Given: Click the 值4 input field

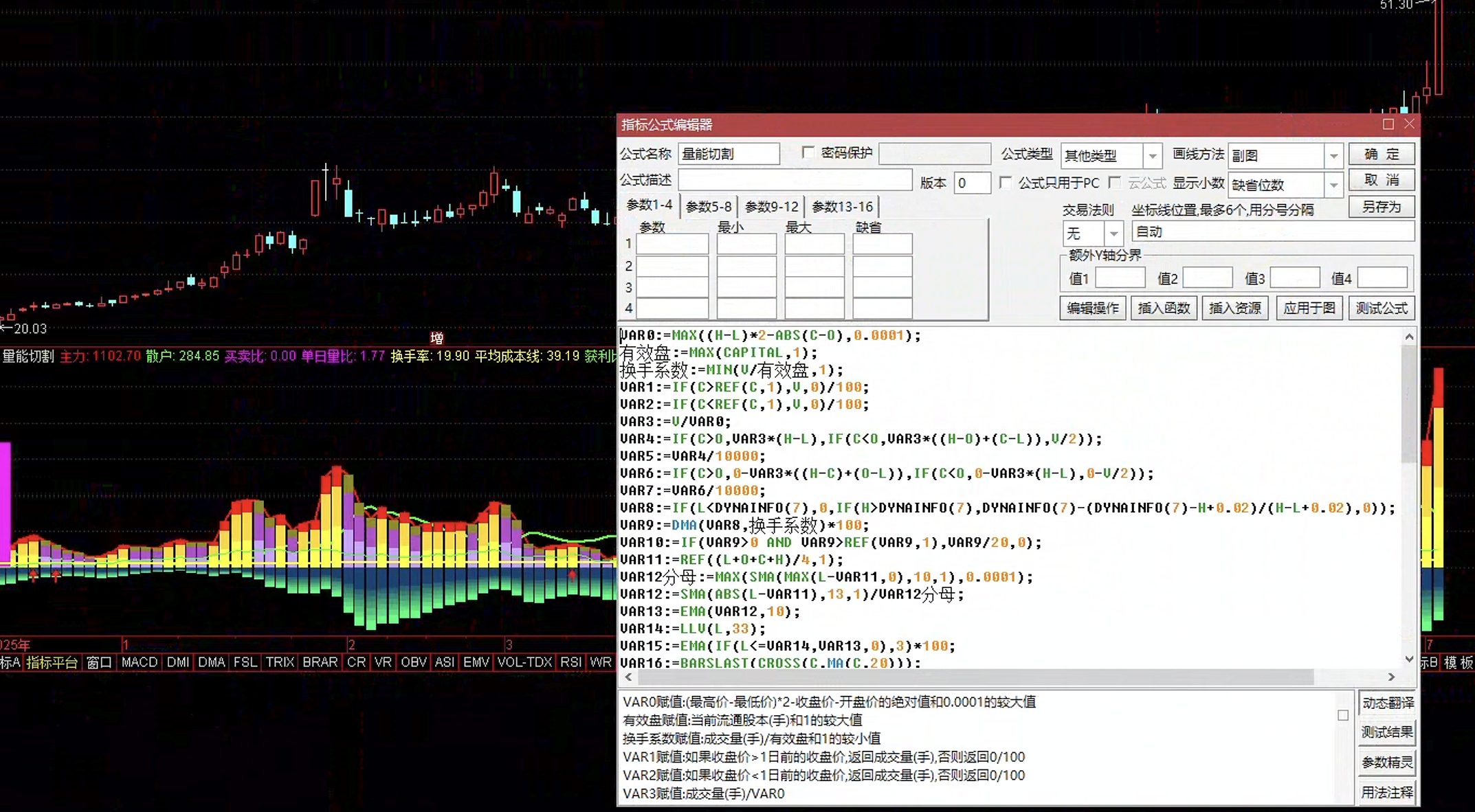Looking at the screenshot, I should point(1382,278).
